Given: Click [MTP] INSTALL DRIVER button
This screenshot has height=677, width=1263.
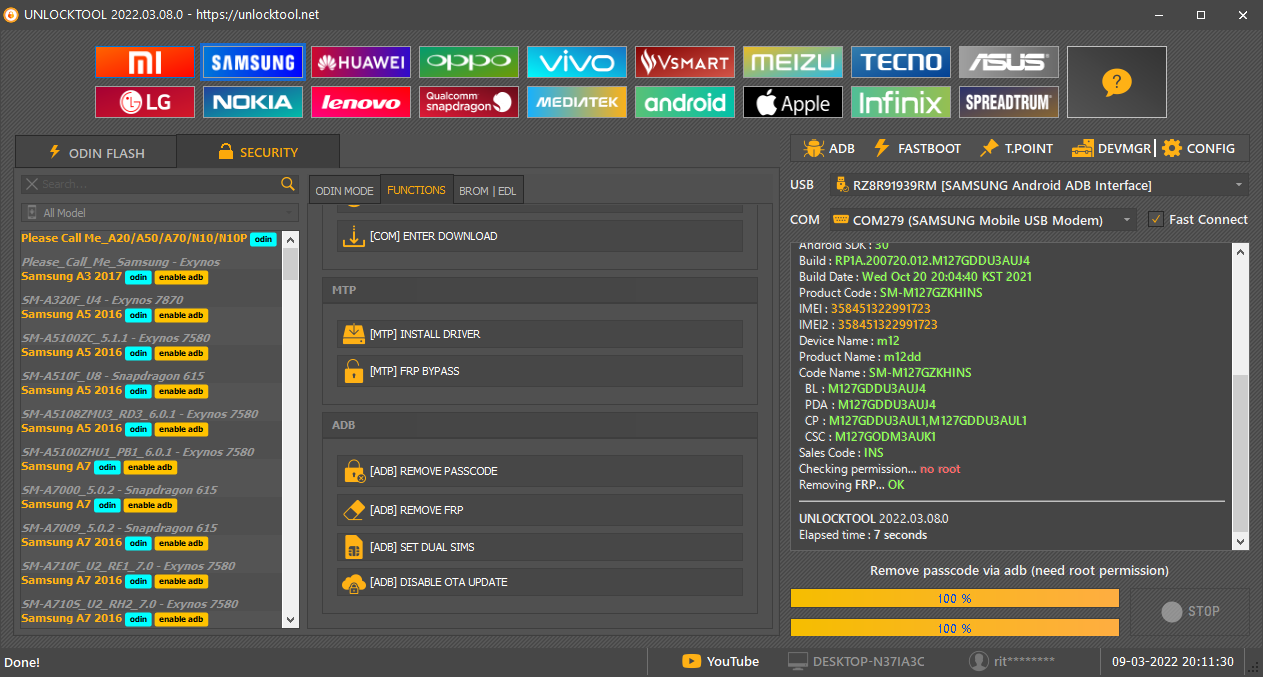Looking at the screenshot, I should click(x=539, y=334).
